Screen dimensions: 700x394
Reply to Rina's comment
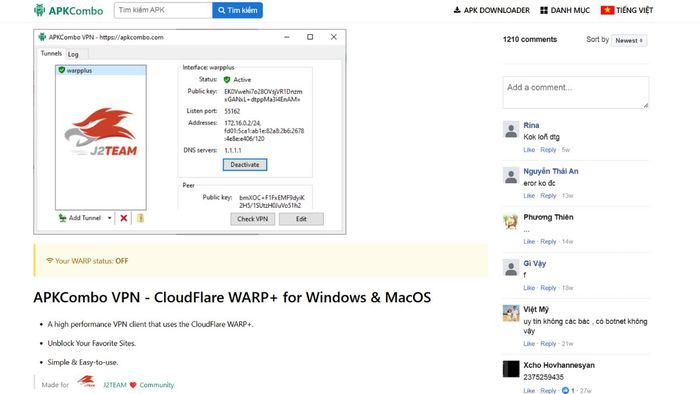(x=548, y=150)
